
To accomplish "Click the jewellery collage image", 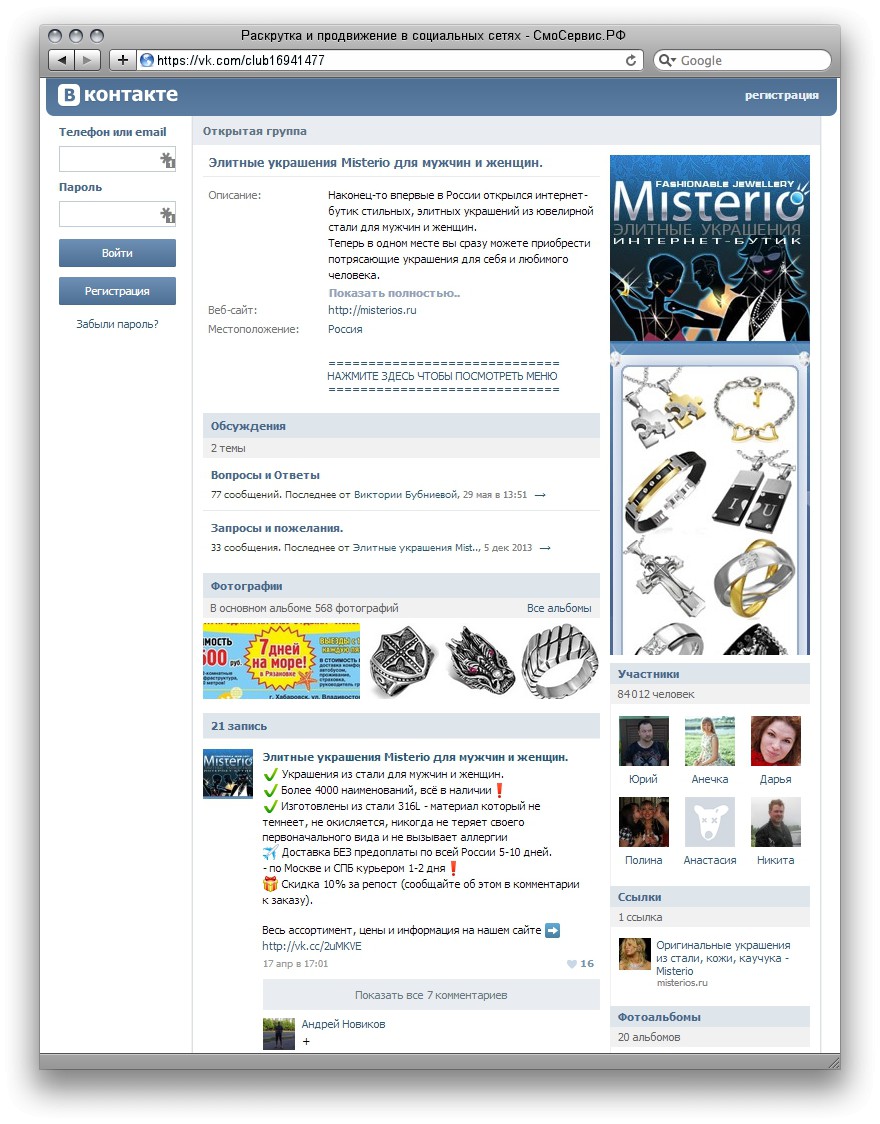I will pos(709,503).
